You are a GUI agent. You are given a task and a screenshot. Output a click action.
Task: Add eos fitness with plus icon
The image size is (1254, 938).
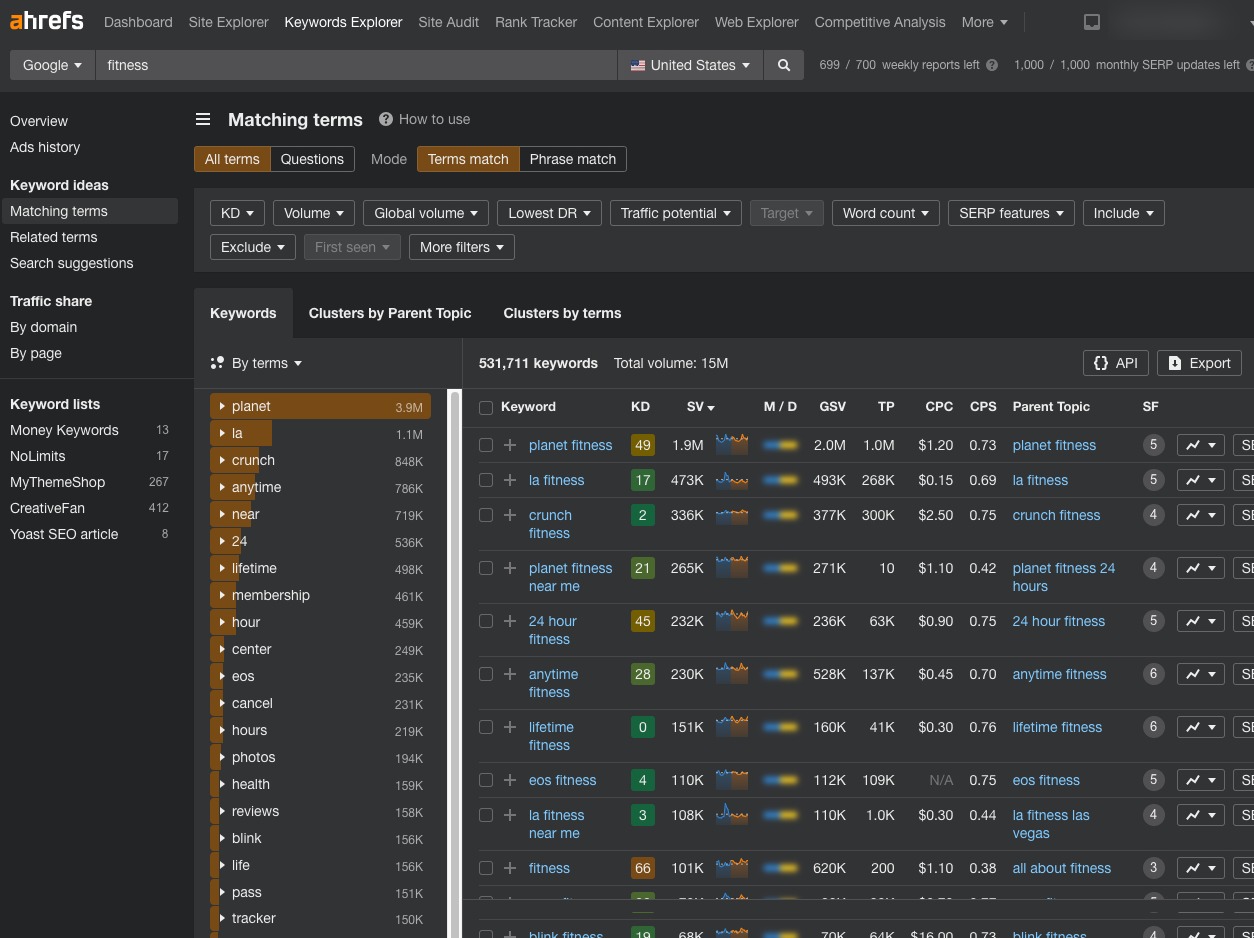(510, 780)
